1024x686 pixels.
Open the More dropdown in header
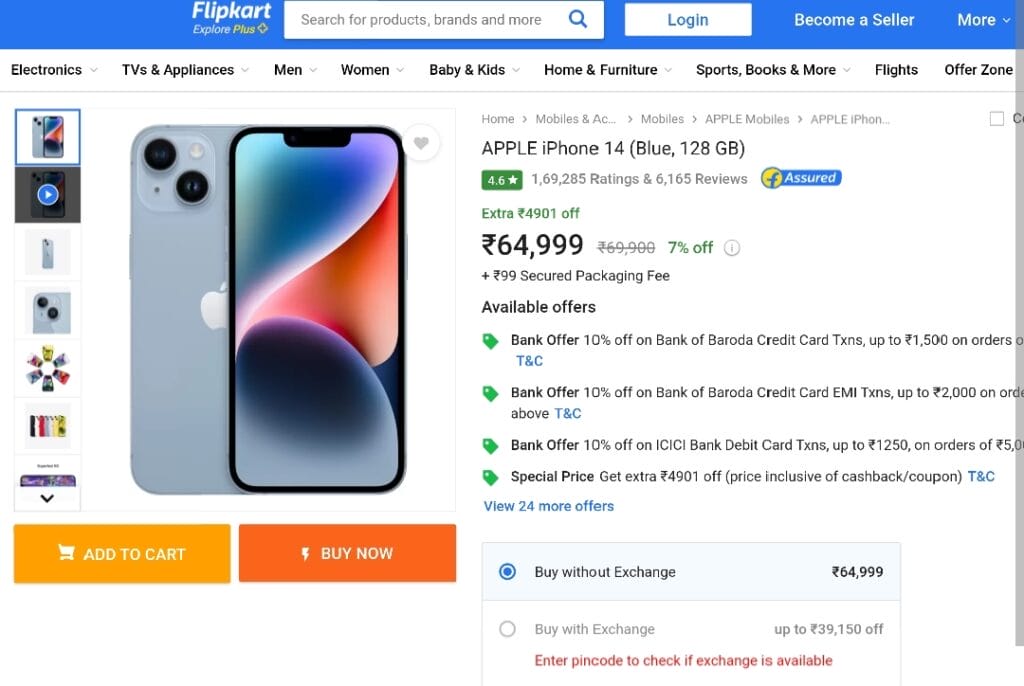(984, 20)
